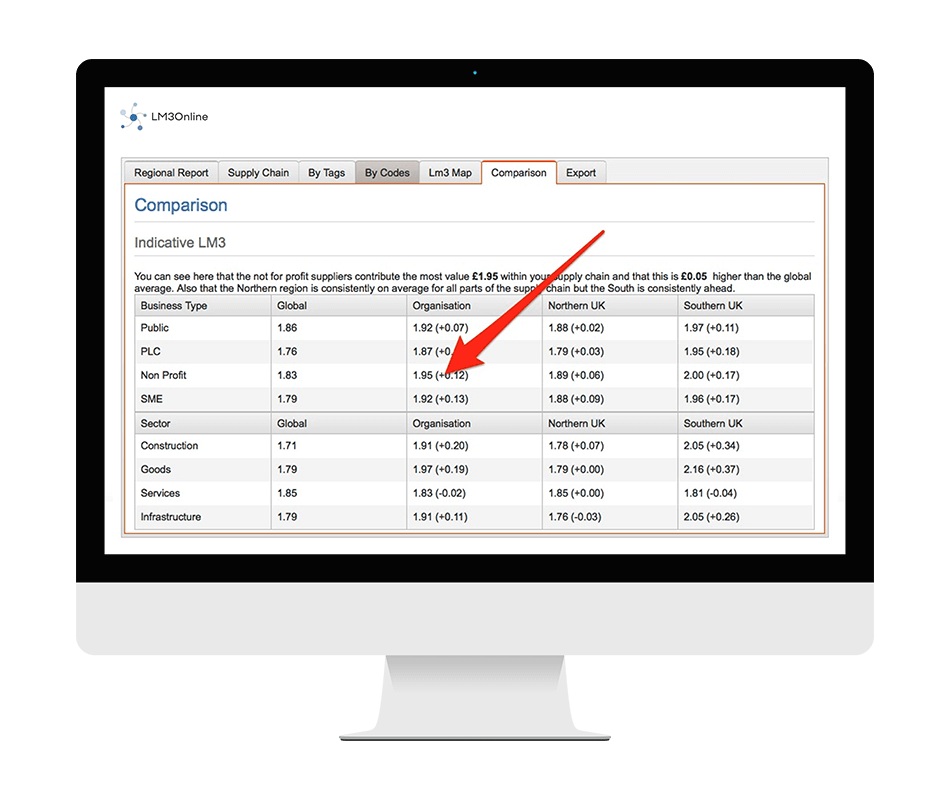Select the Non Profit row label
950x800 pixels.
167,375
